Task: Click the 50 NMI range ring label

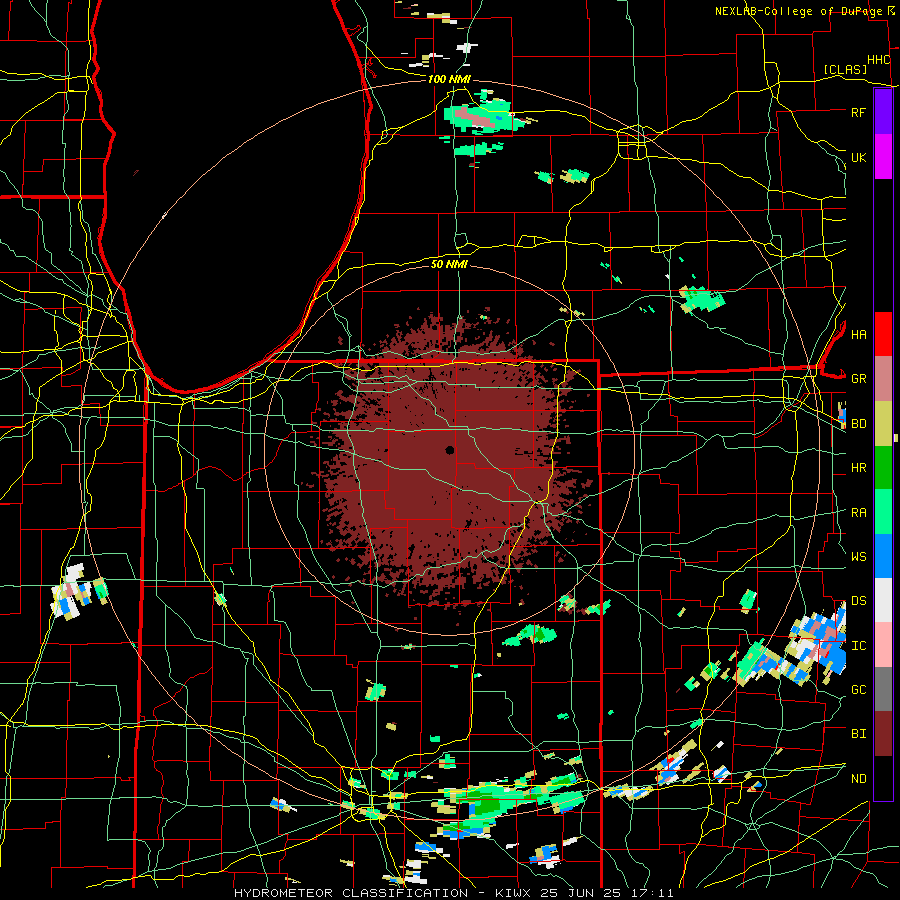Action: pyautogui.click(x=449, y=264)
